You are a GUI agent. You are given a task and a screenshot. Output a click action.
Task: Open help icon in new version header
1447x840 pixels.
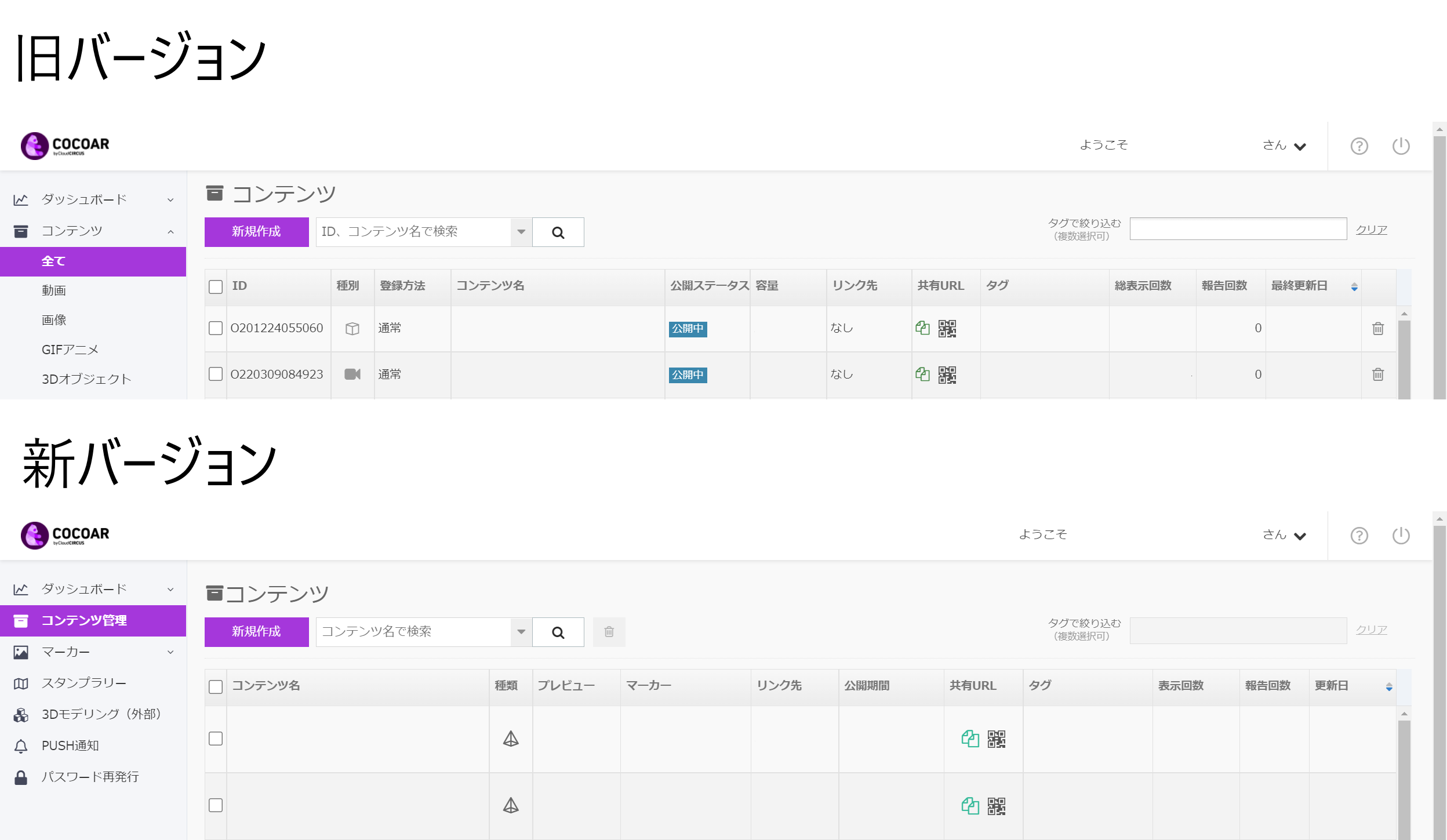coord(1359,535)
